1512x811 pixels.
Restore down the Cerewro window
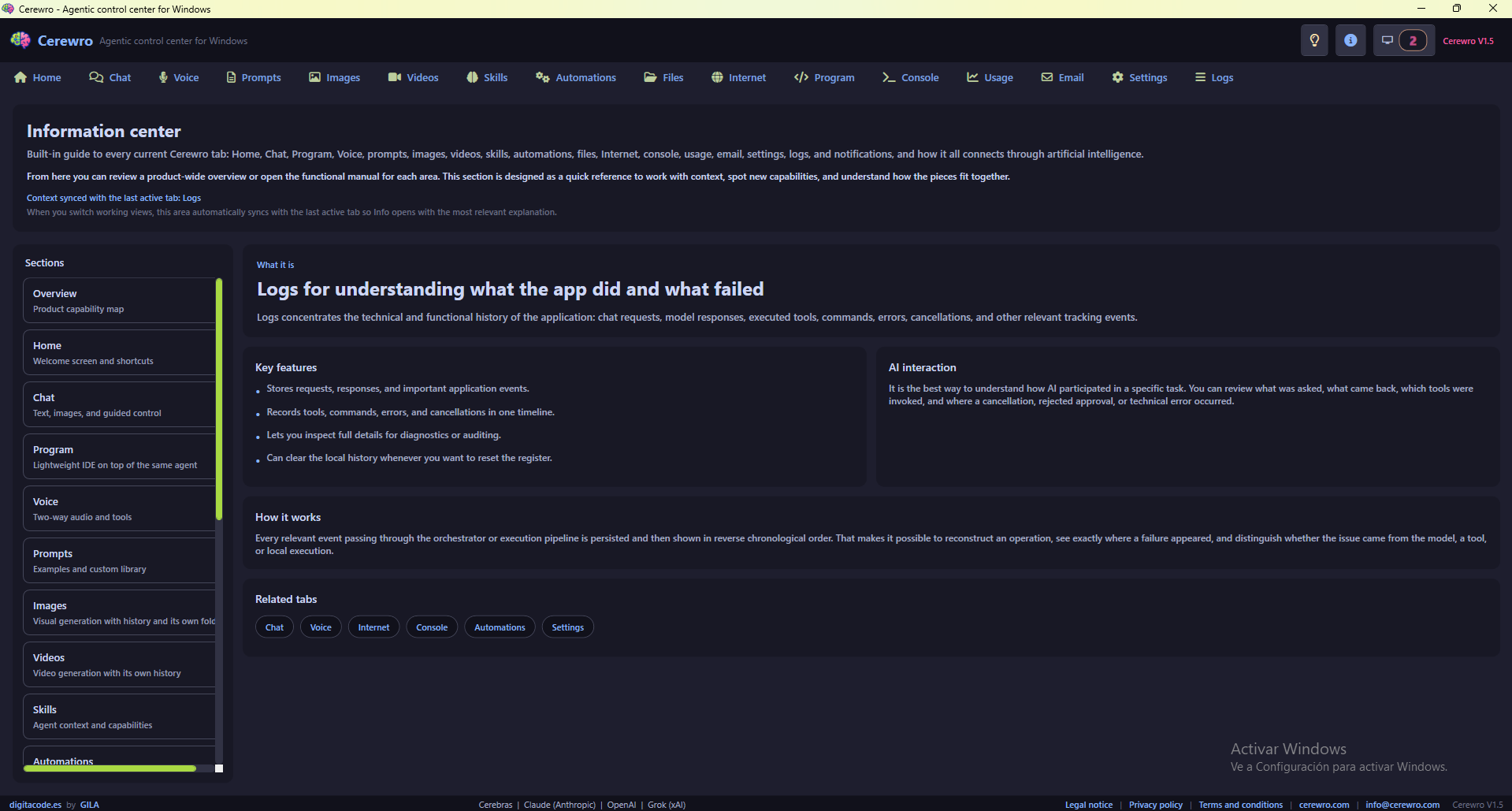[x=1457, y=9]
